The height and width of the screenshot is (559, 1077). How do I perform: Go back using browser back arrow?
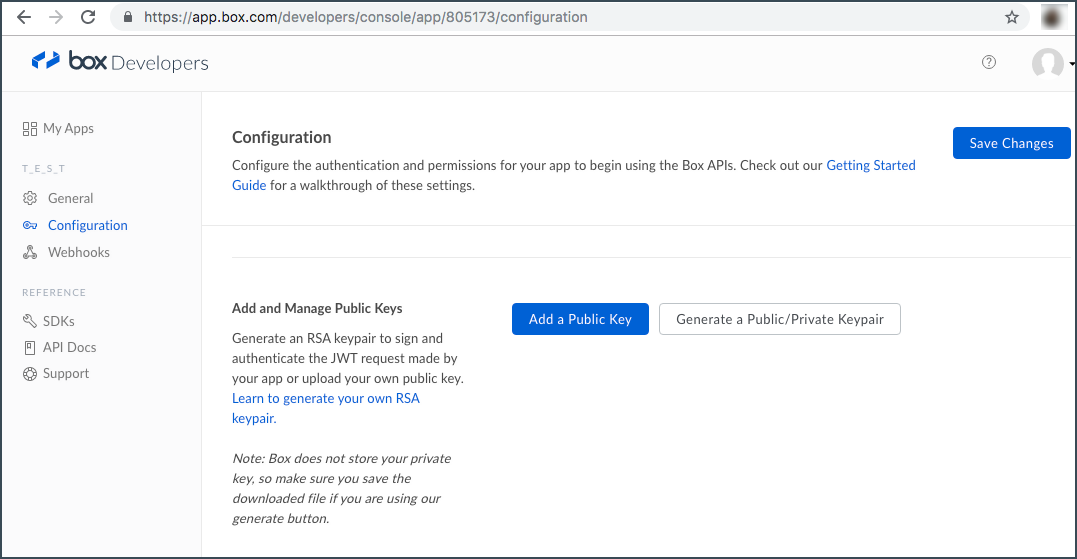coord(24,17)
